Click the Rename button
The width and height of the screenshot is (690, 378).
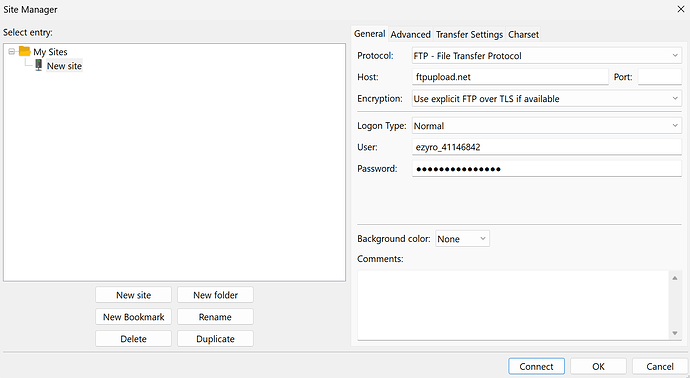point(215,317)
